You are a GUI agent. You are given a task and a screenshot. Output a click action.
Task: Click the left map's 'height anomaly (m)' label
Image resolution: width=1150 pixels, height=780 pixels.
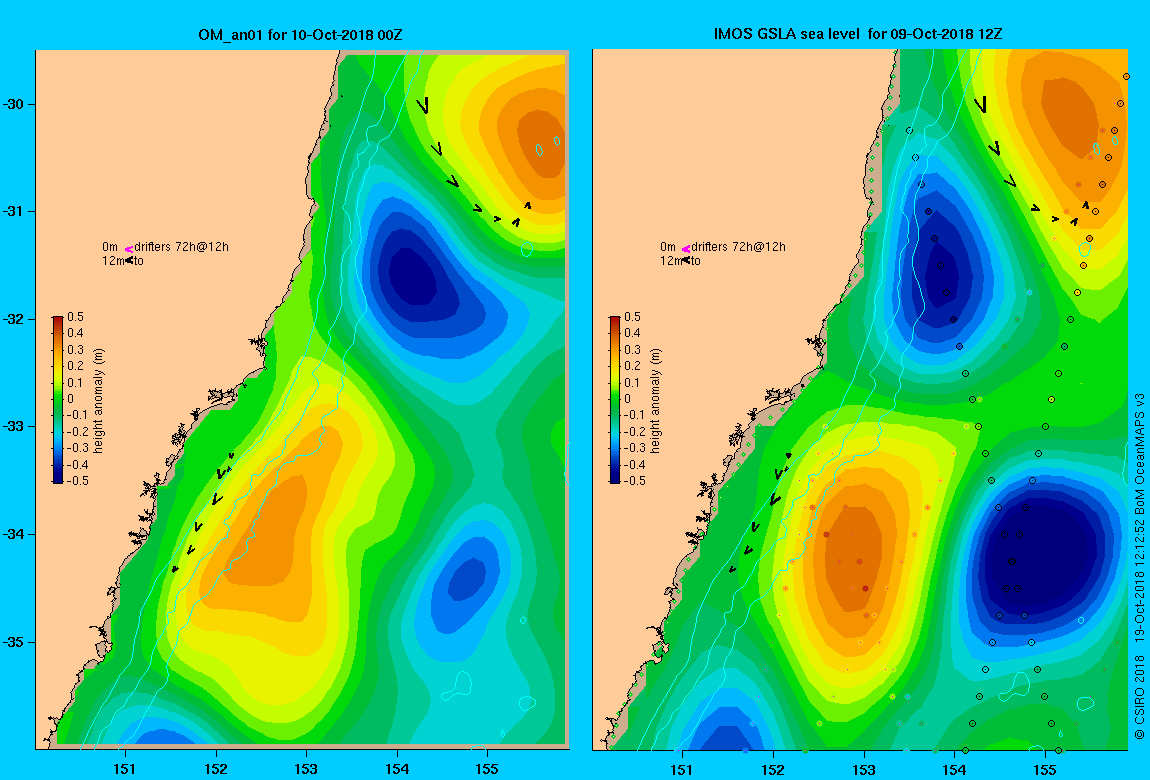(98, 400)
